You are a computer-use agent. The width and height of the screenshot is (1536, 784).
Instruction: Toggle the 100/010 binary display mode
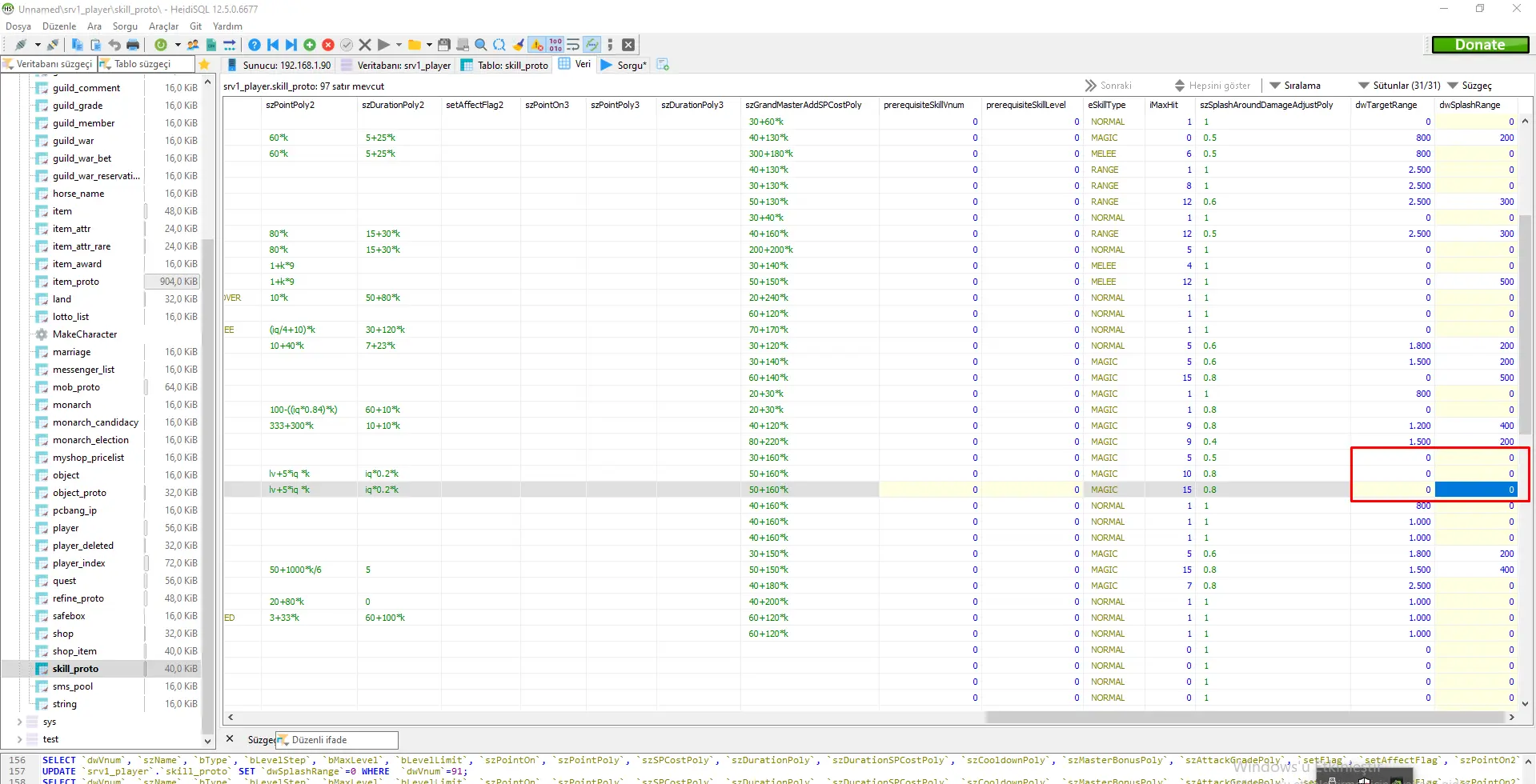coord(555,45)
